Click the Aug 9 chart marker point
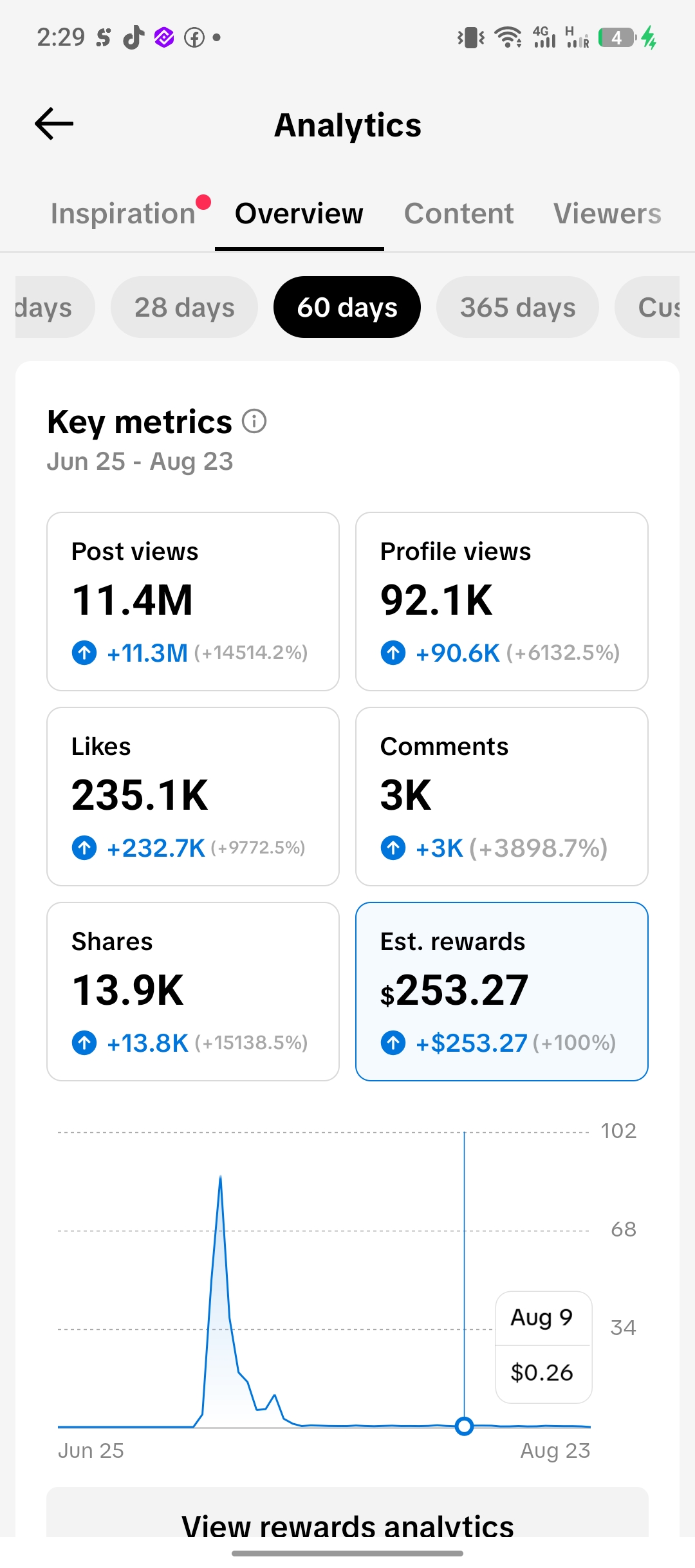Viewport: 695px width, 1568px height. 464,1426
